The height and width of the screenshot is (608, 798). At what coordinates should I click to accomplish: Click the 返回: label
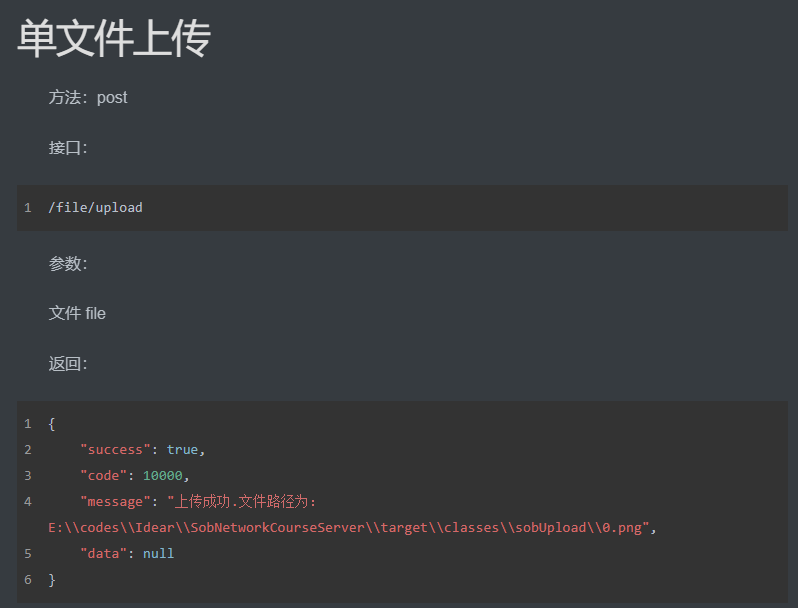[68, 363]
